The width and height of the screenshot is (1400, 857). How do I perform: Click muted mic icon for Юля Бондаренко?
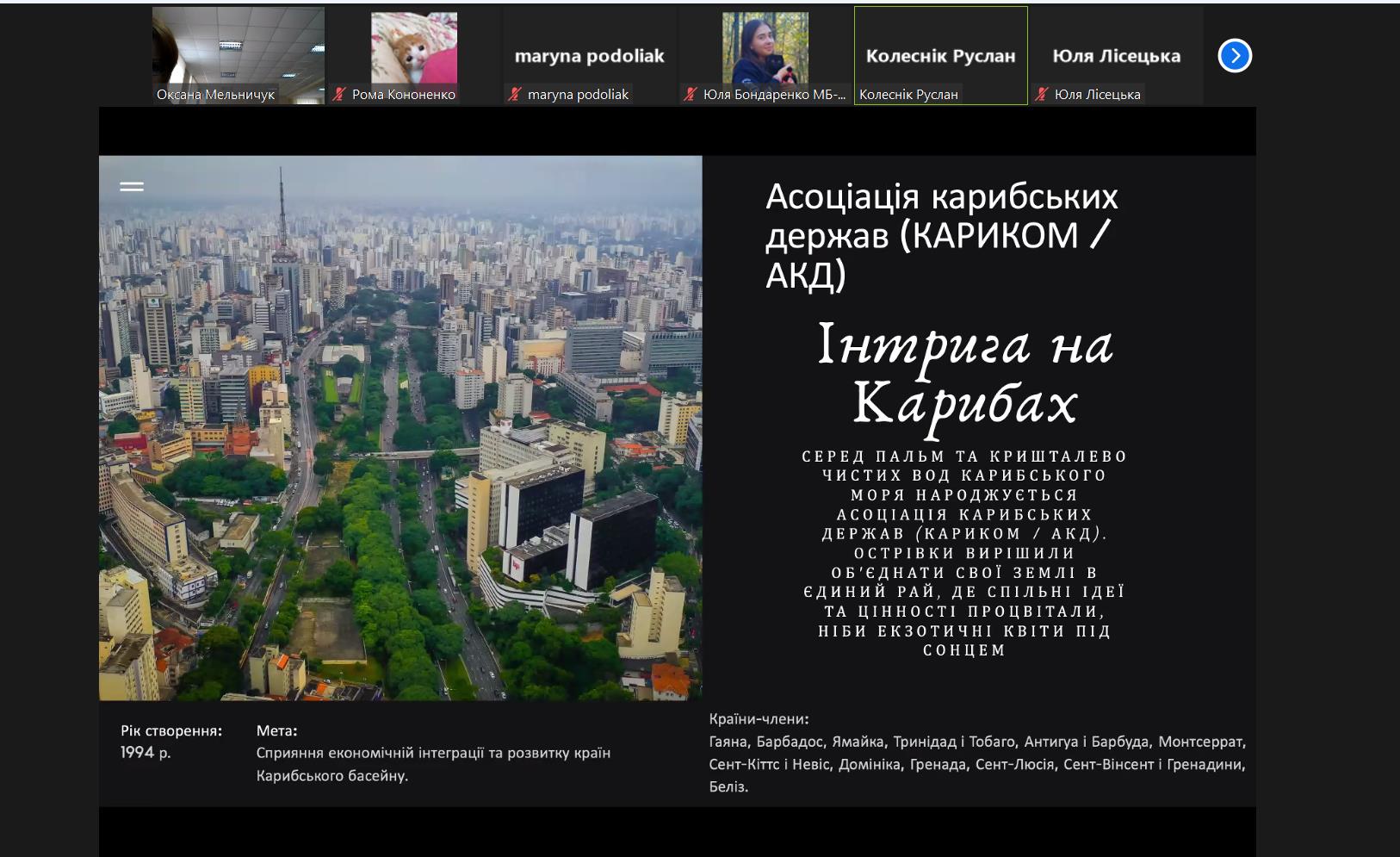point(691,95)
